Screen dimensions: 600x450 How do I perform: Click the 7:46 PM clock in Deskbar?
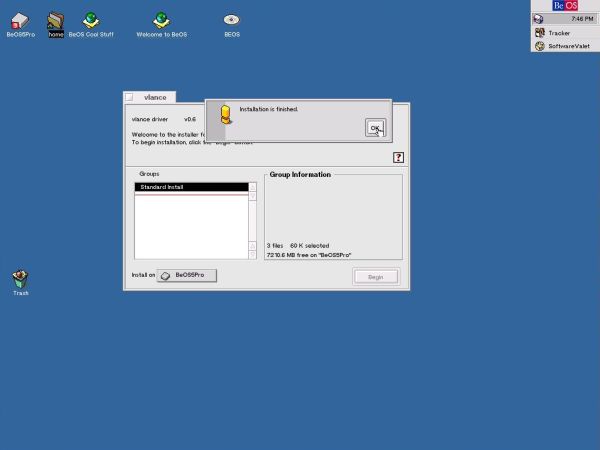582,19
